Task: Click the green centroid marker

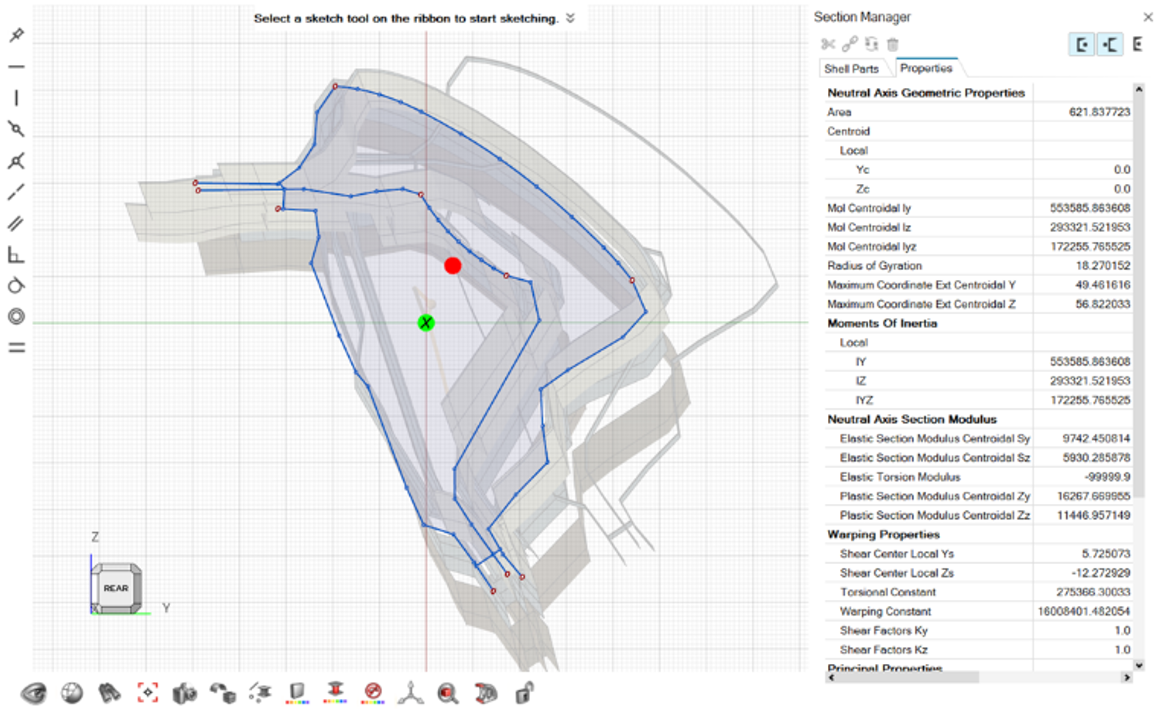Action: 426,322
